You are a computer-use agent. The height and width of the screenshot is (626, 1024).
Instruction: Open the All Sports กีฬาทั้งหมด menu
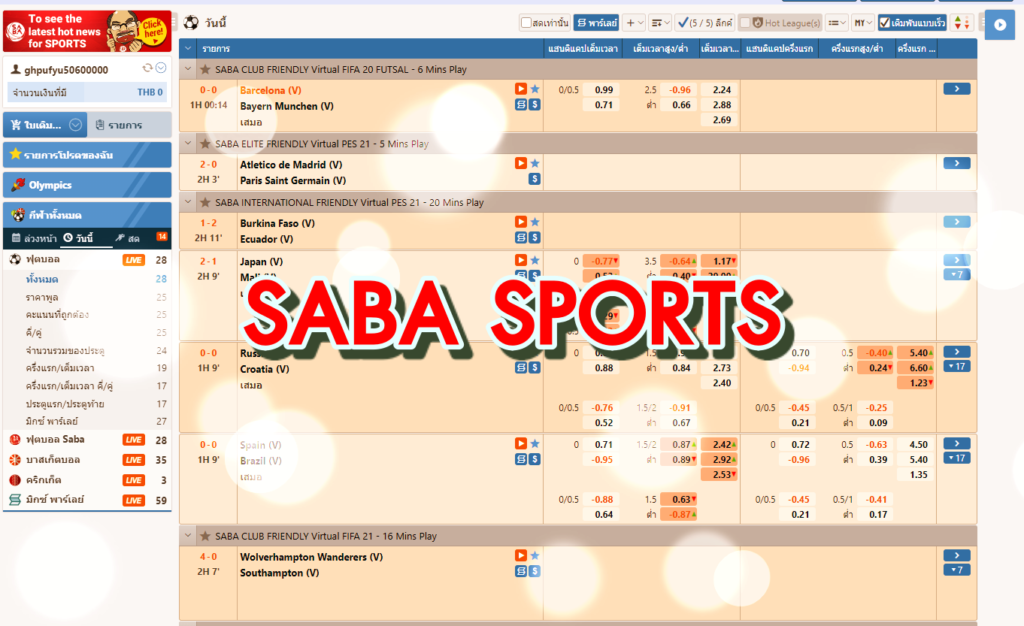(x=87, y=215)
